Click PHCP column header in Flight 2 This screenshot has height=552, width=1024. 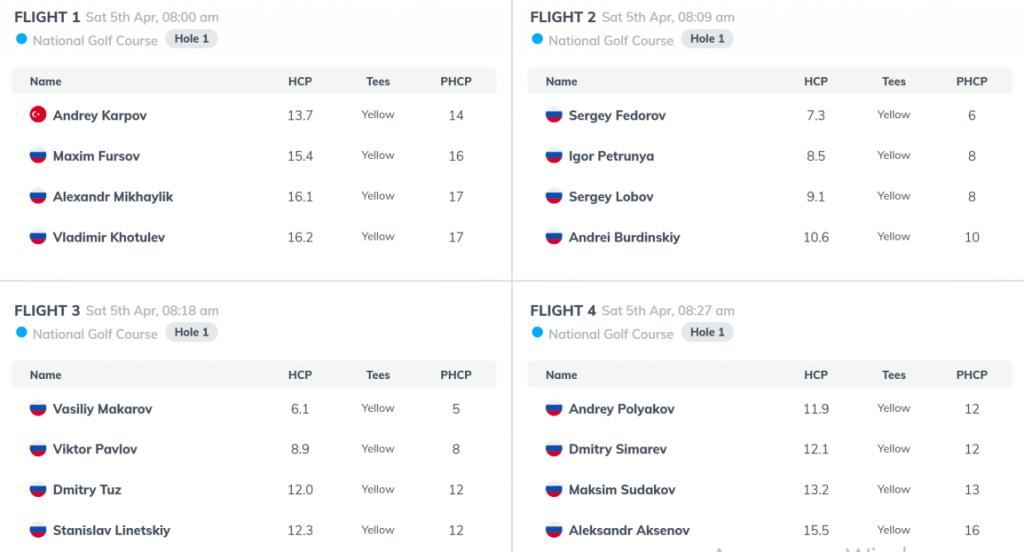[x=972, y=82]
